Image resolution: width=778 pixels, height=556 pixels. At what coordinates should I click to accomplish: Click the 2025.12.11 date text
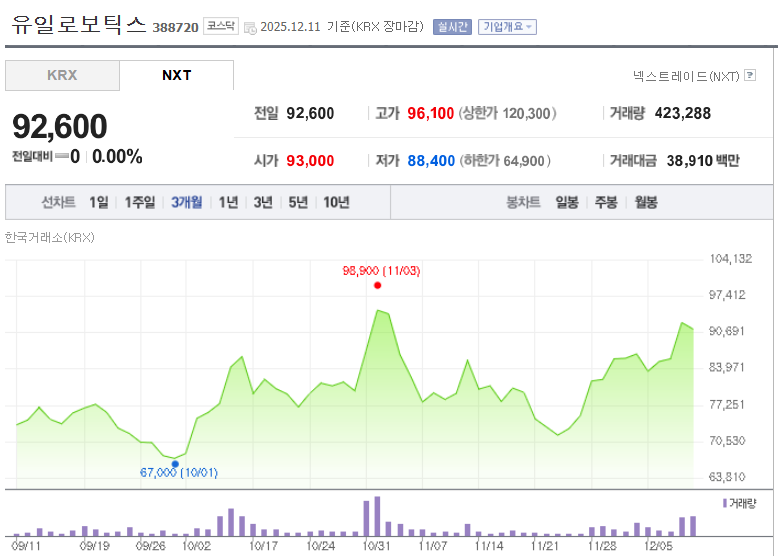[290, 27]
